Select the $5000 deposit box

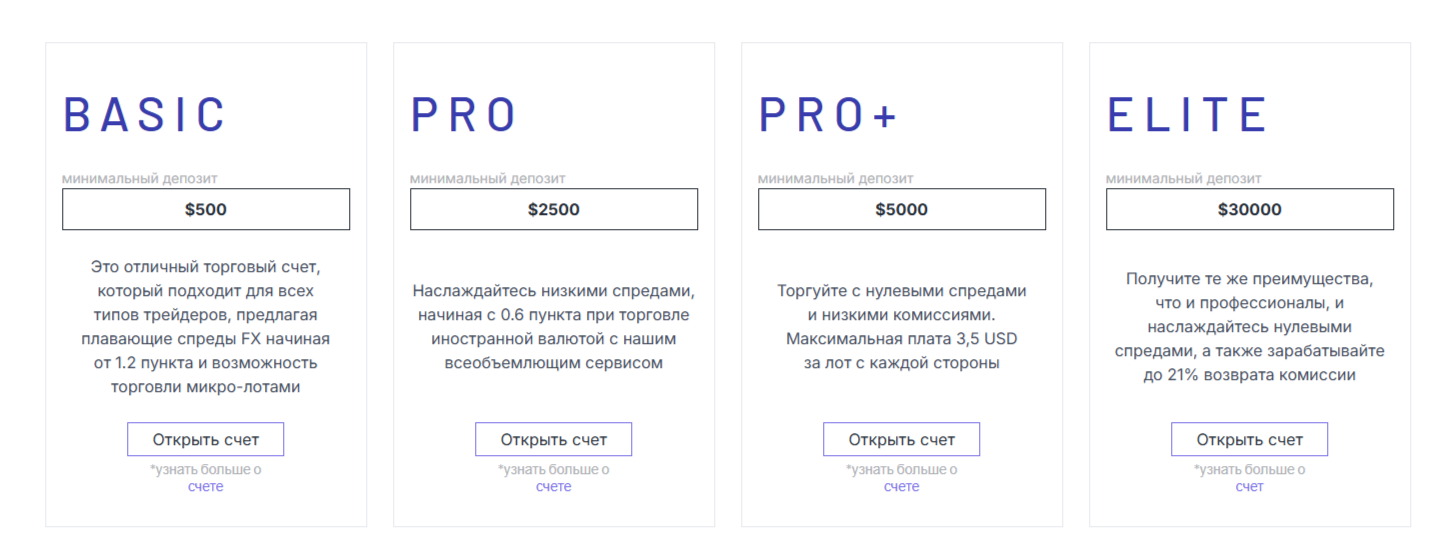click(x=901, y=209)
